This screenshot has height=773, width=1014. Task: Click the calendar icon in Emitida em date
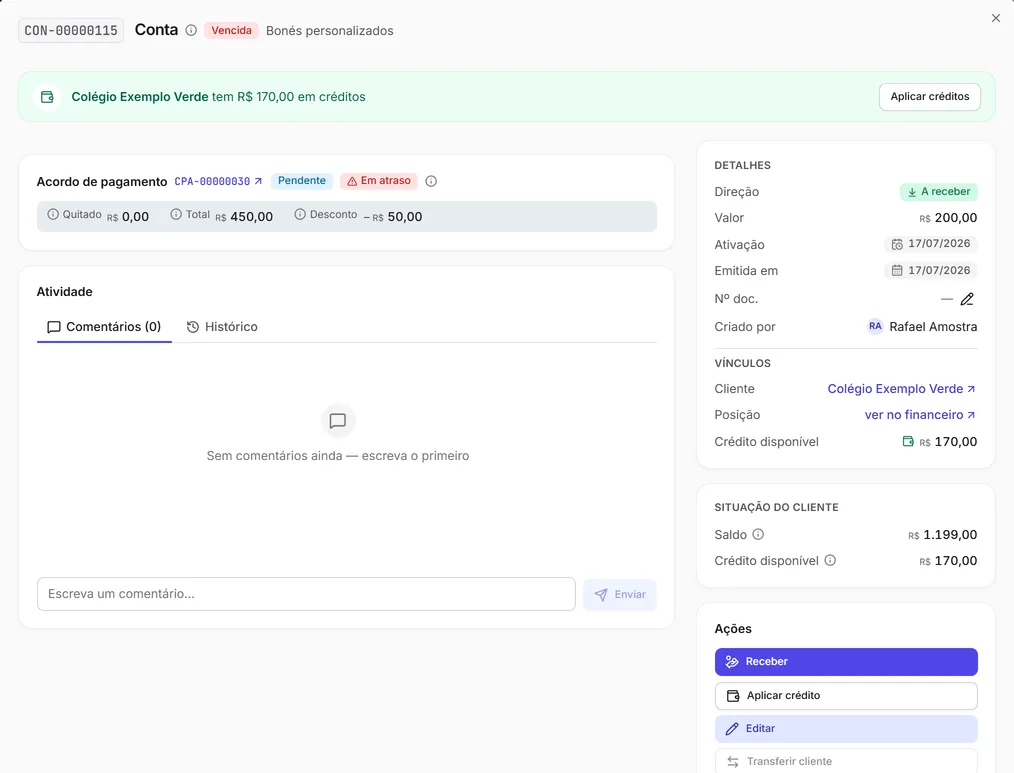(x=897, y=270)
